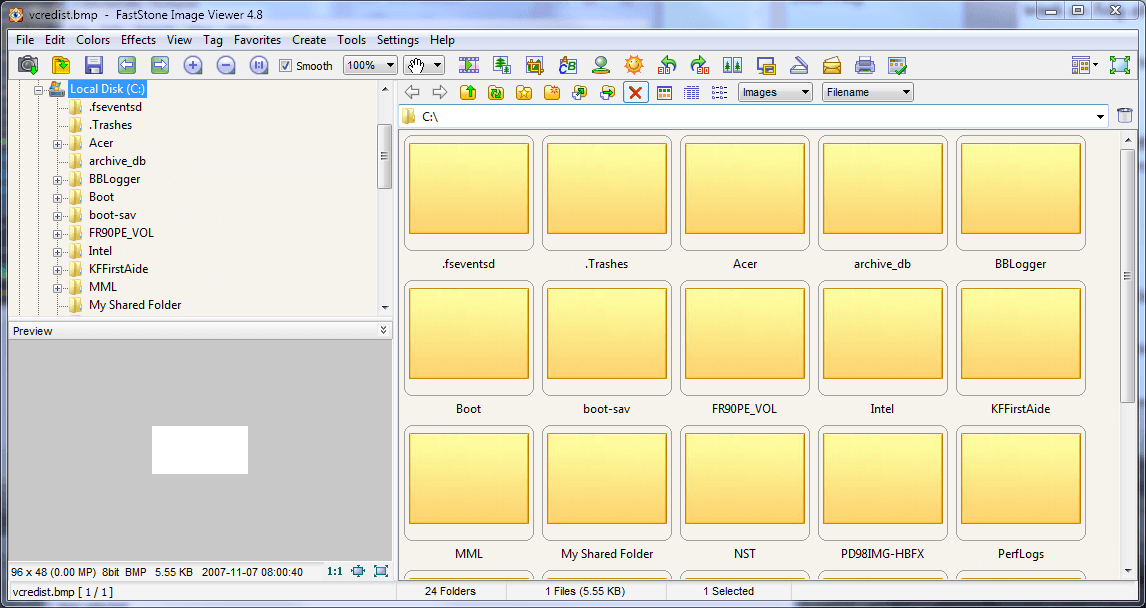Open settings icon with green checkmark
Image resolution: width=1146 pixels, height=608 pixels.
tap(898, 65)
